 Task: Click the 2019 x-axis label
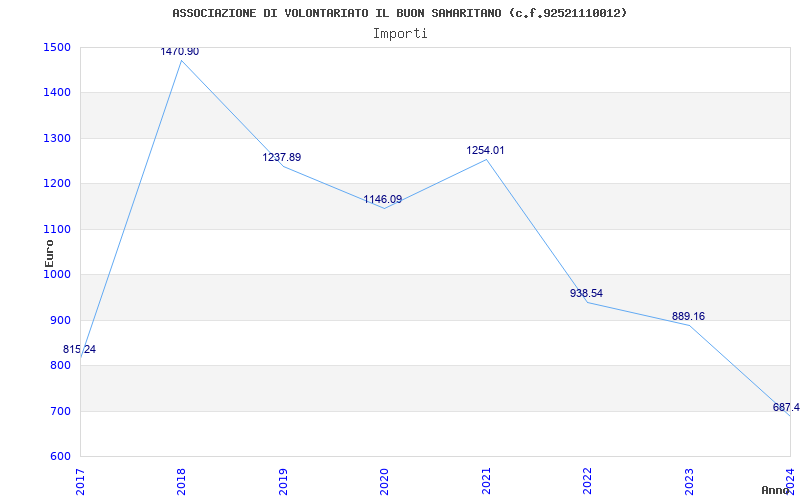click(283, 482)
